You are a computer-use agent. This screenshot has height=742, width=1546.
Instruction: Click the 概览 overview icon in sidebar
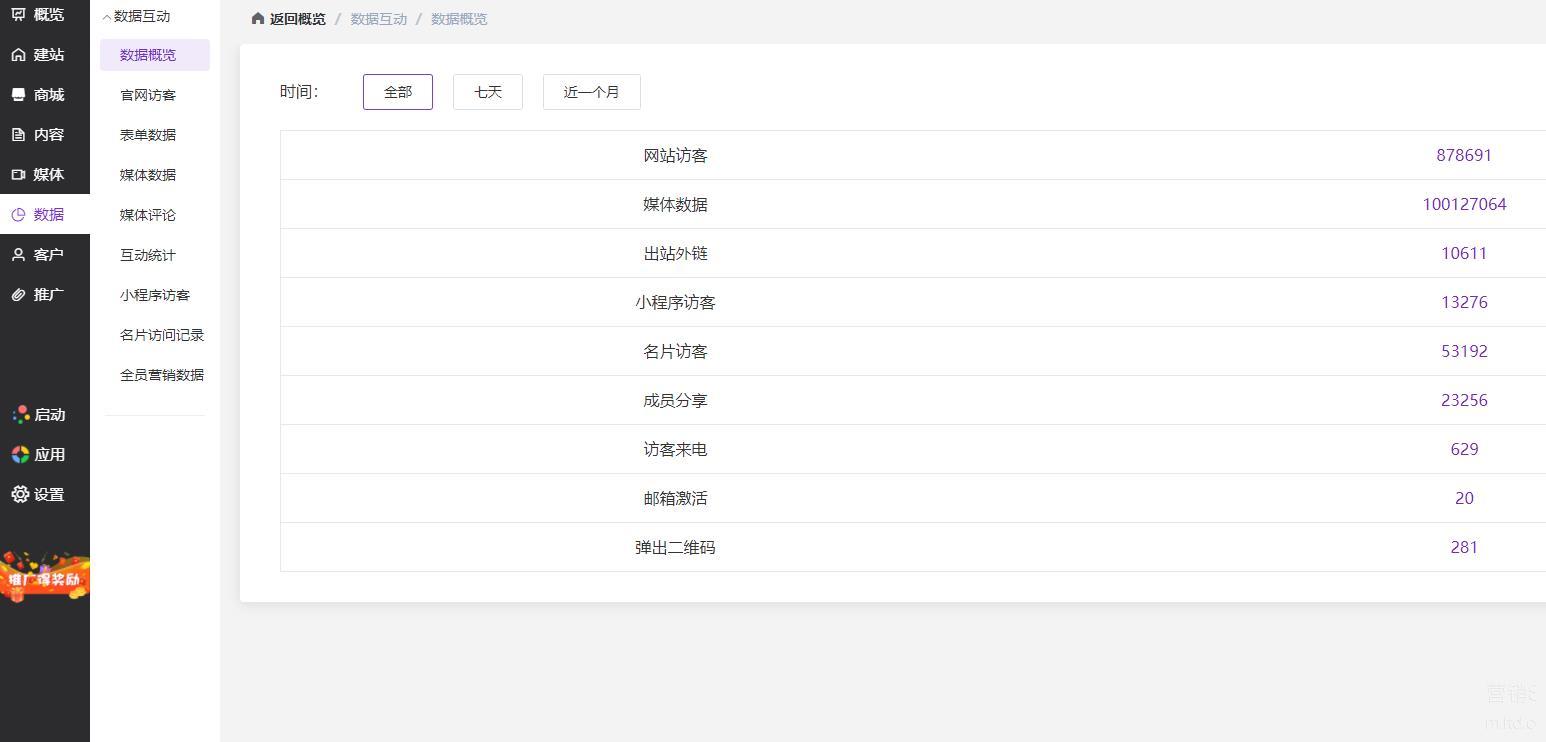(18, 14)
